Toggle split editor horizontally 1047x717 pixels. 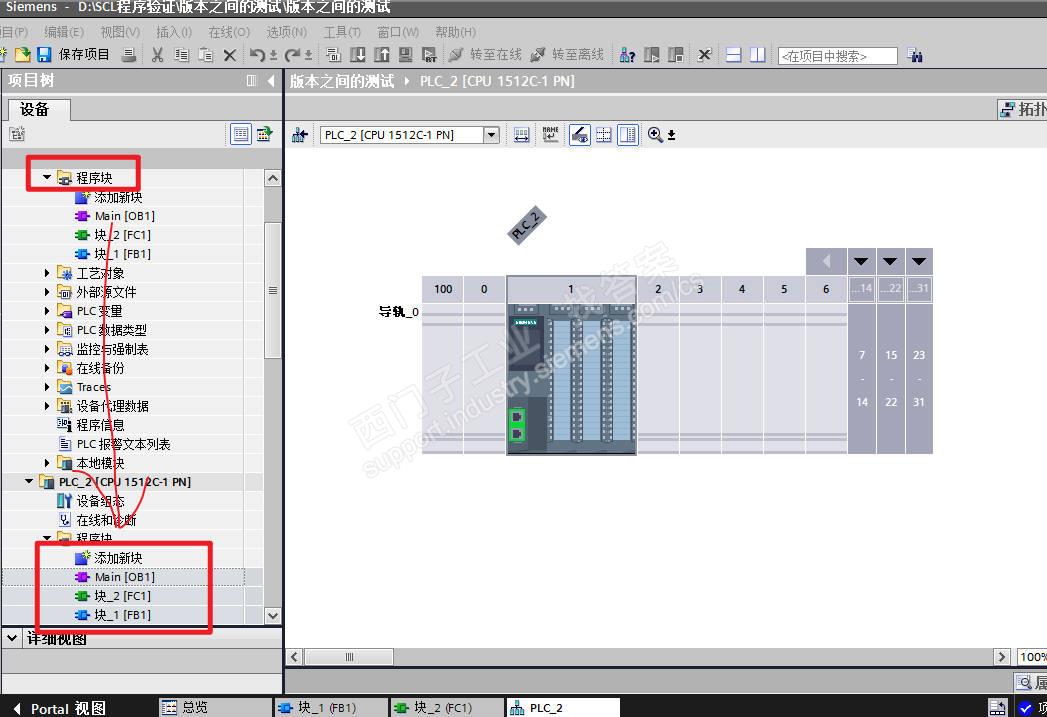point(733,55)
